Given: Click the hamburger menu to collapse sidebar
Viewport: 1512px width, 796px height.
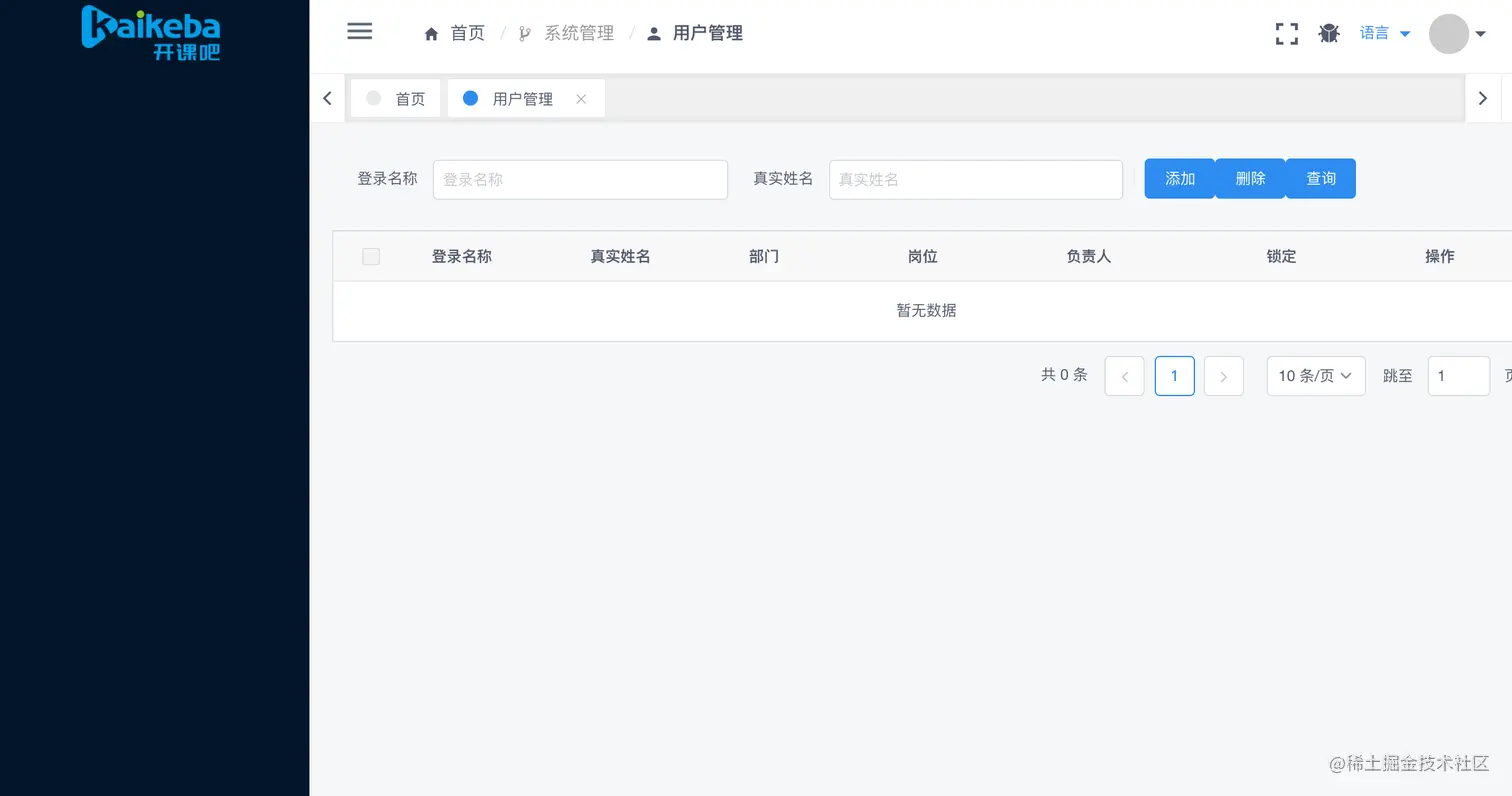Looking at the screenshot, I should coord(359,31).
